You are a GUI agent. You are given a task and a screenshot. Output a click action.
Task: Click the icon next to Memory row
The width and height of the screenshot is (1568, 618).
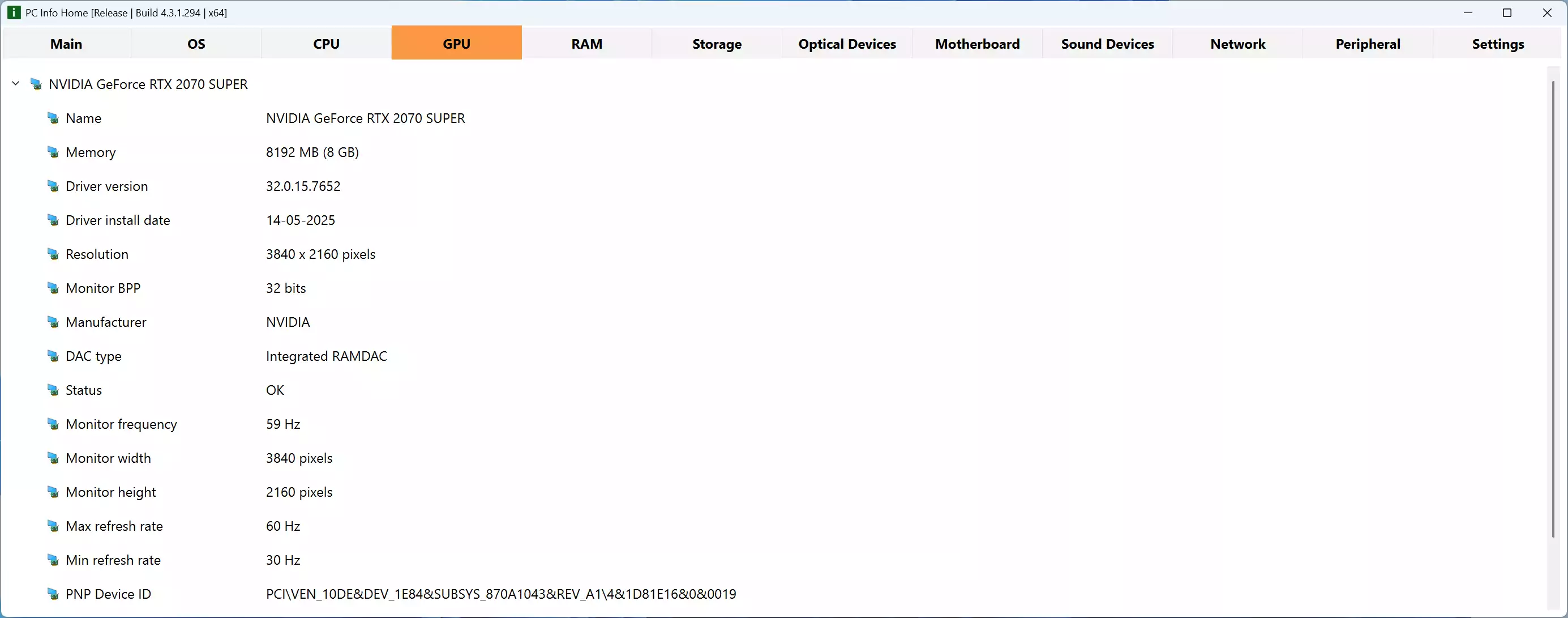pos(54,152)
